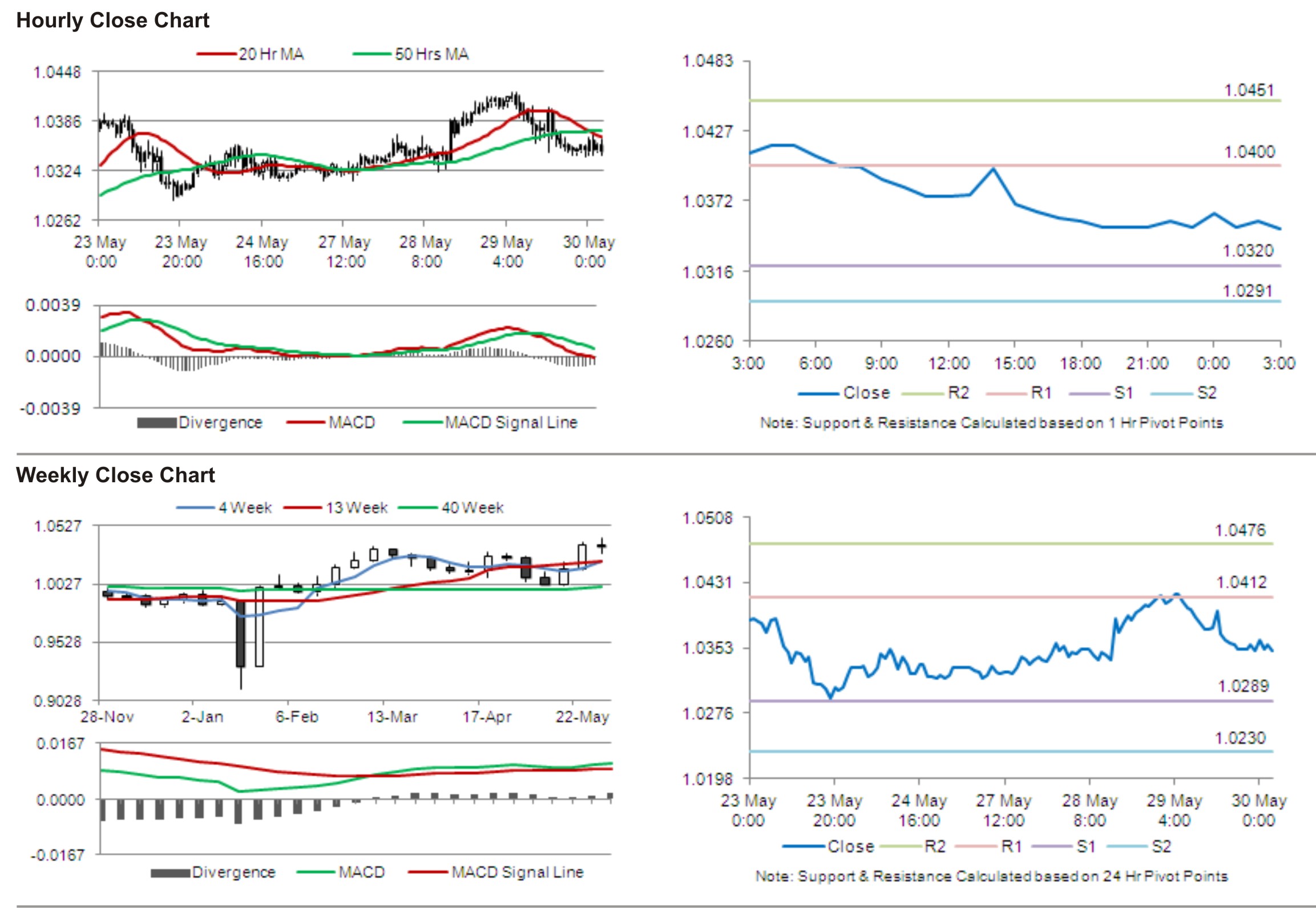Click the weekly y-axis label "0.9528"
Screen dimensions: 1316x908
(x=58, y=642)
